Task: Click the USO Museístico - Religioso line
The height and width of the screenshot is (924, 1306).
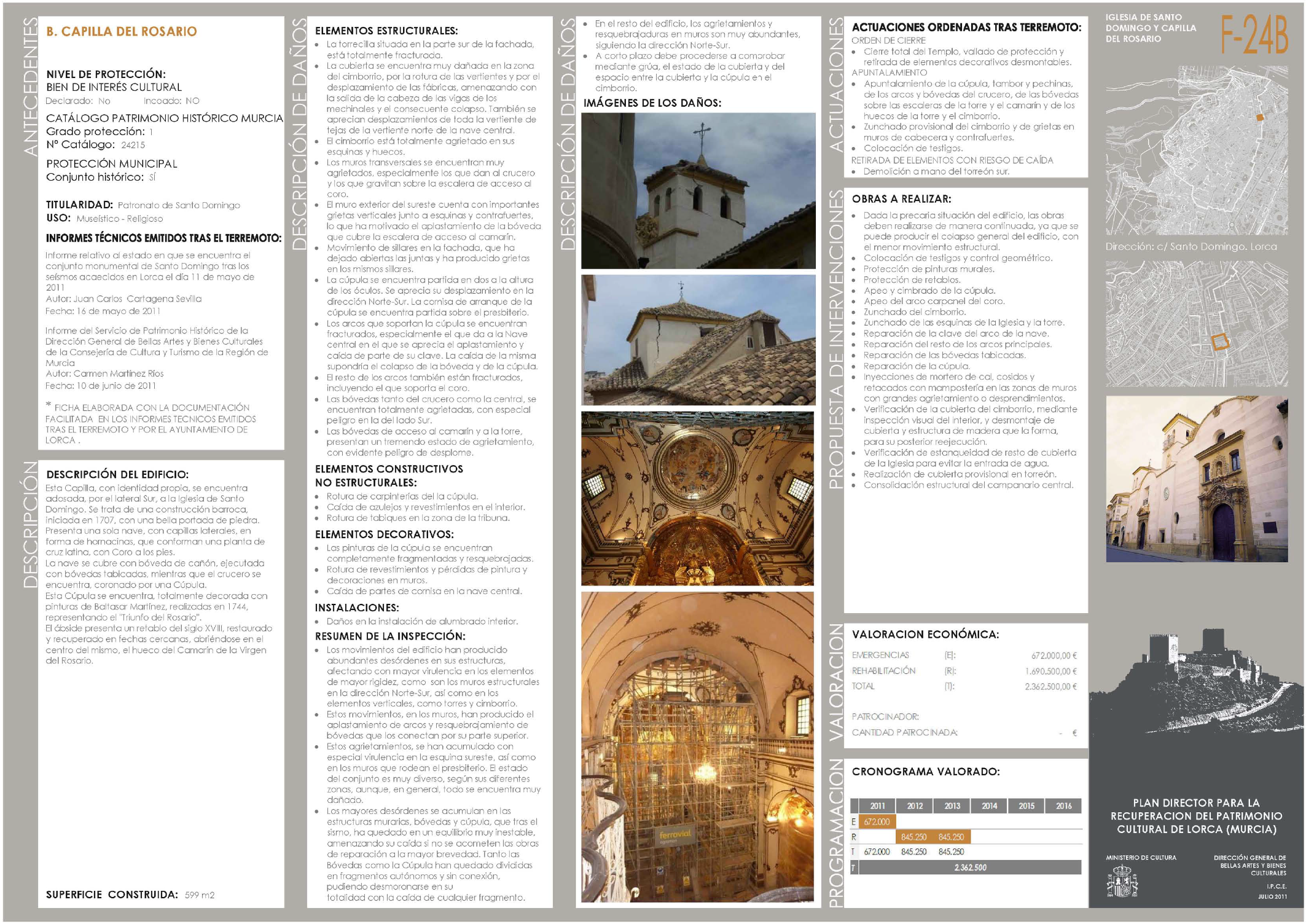Action: click(104, 218)
